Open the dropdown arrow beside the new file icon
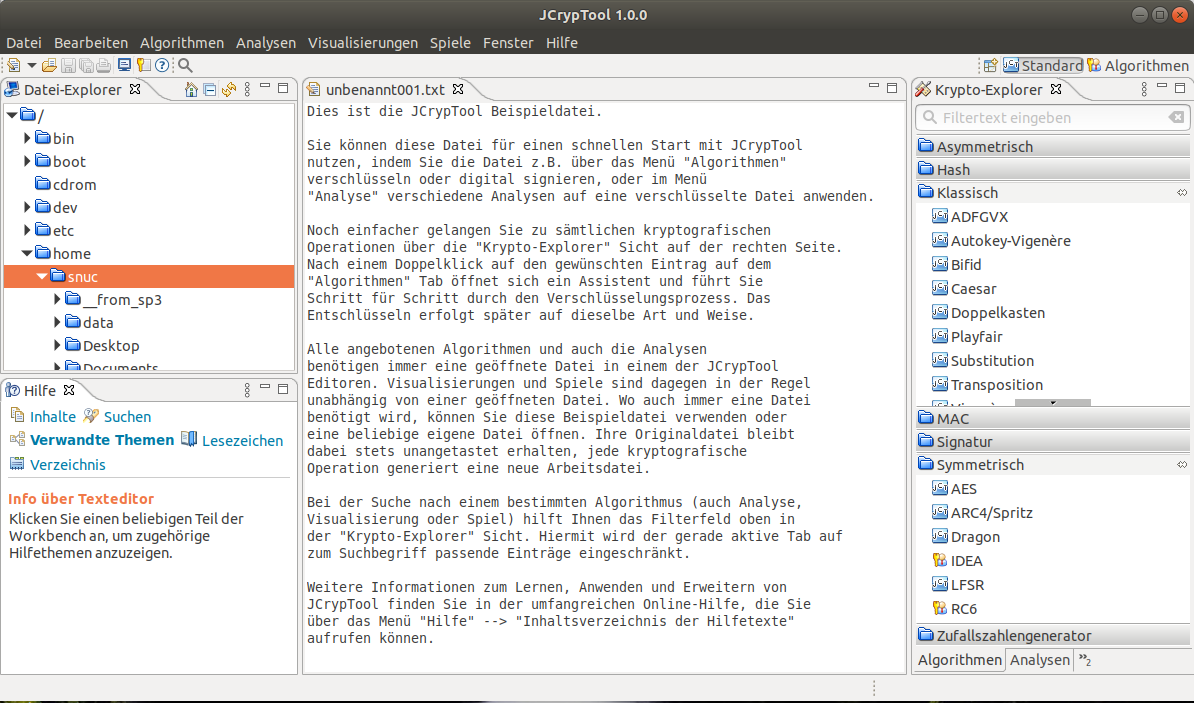 [x=32, y=66]
